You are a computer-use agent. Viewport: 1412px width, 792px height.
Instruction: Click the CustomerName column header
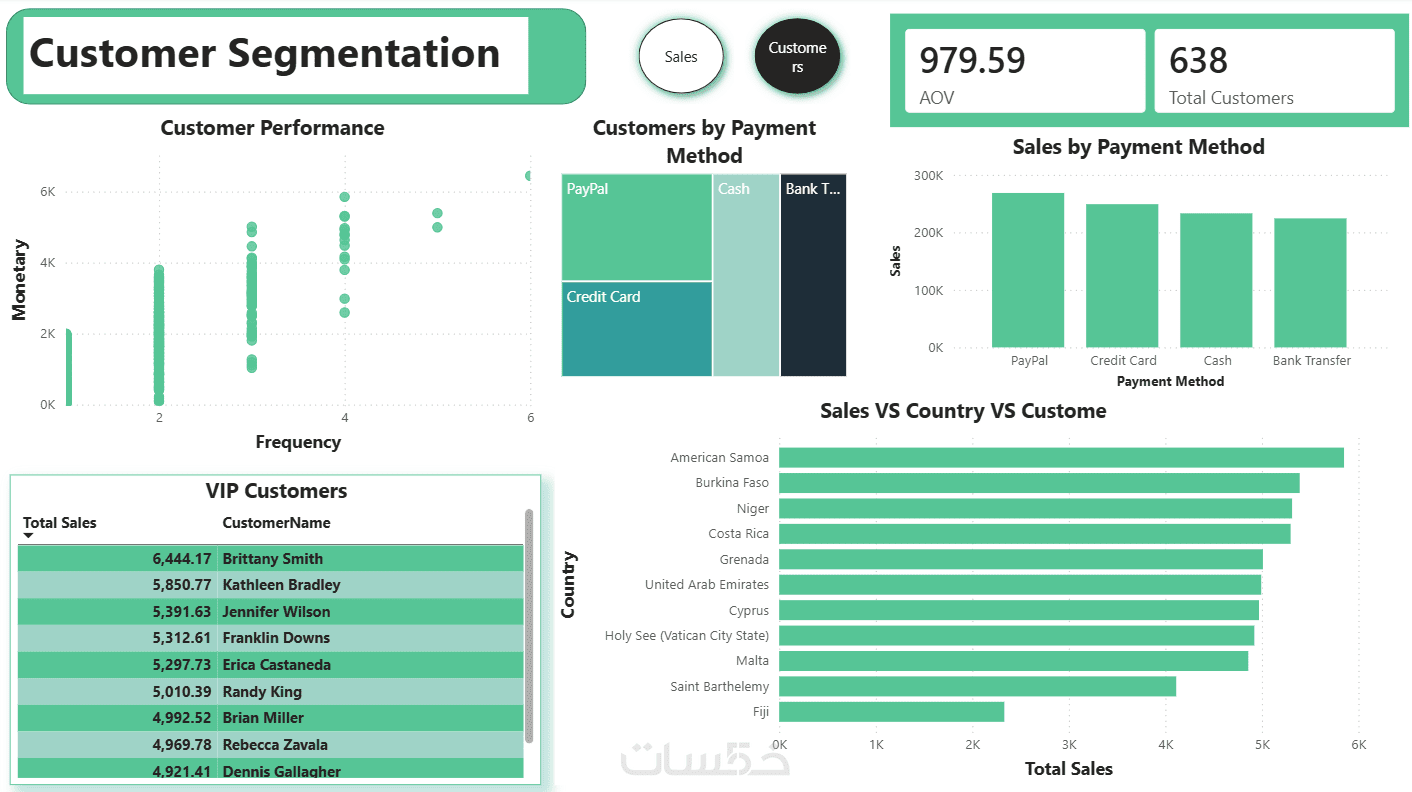(276, 523)
